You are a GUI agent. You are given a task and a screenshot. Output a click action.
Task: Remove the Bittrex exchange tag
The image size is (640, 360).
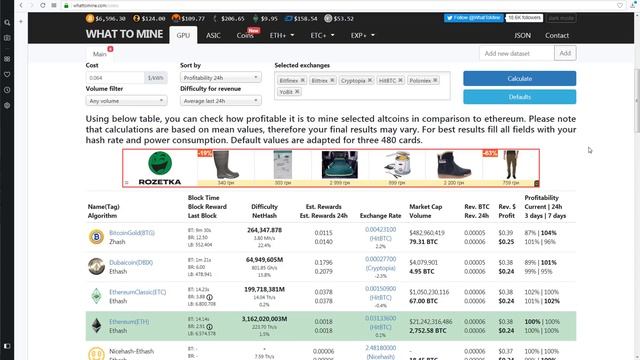[x=332, y=80]
